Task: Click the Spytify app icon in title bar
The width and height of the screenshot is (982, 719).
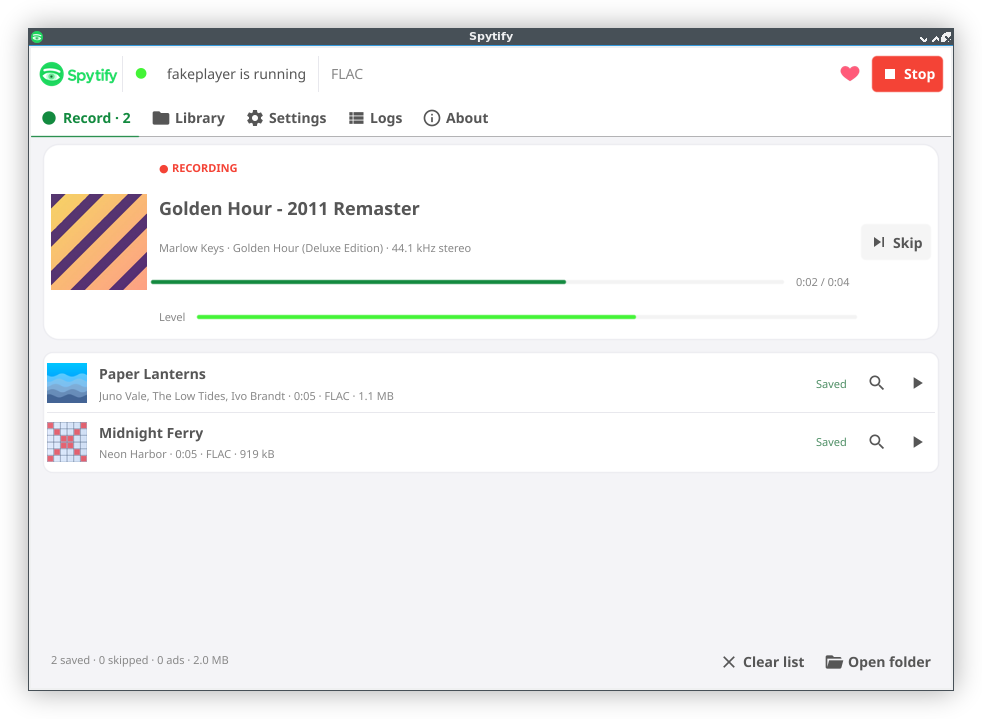Action: pyautogui.click(x=37, y=37)
